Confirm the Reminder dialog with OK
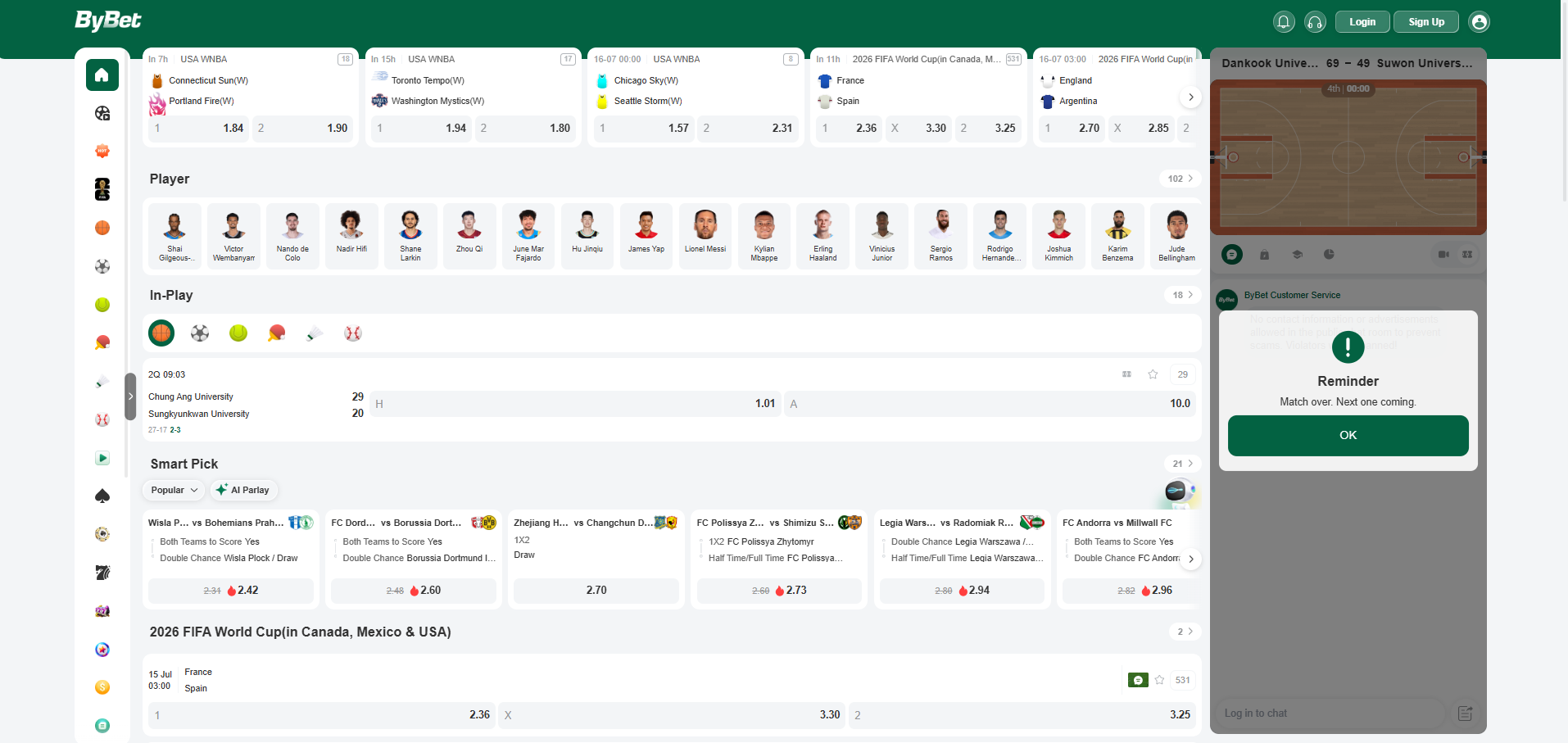 [x=1348, y=436]
